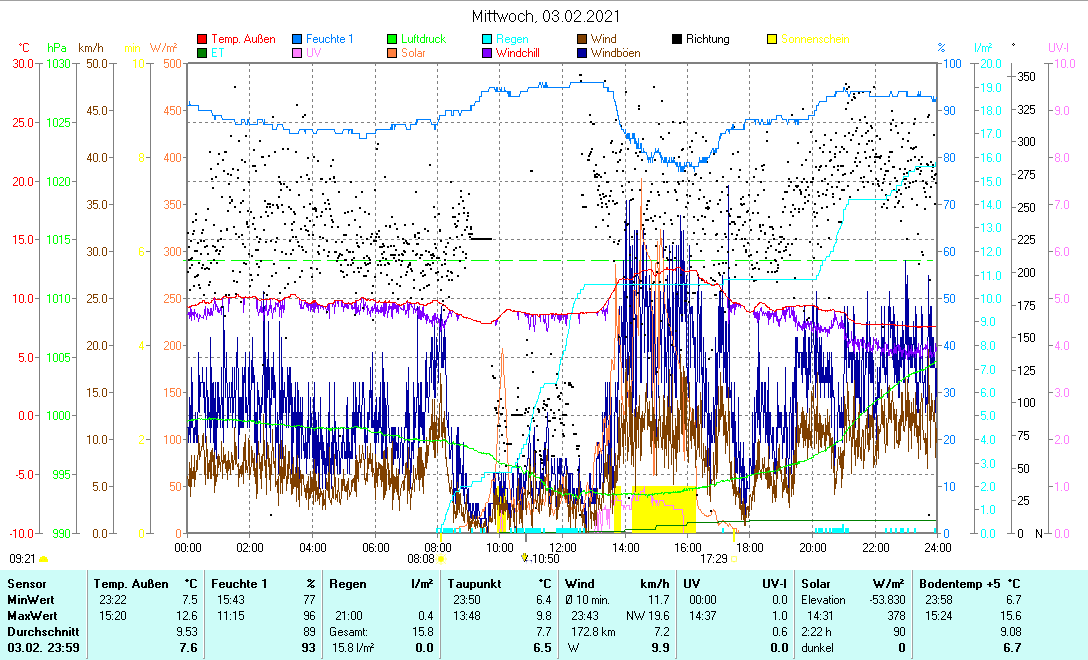The height and width of the screenshot is (660, 1088).
Task: Click the green Luftdruck legend square
Action: pos(392,39)
